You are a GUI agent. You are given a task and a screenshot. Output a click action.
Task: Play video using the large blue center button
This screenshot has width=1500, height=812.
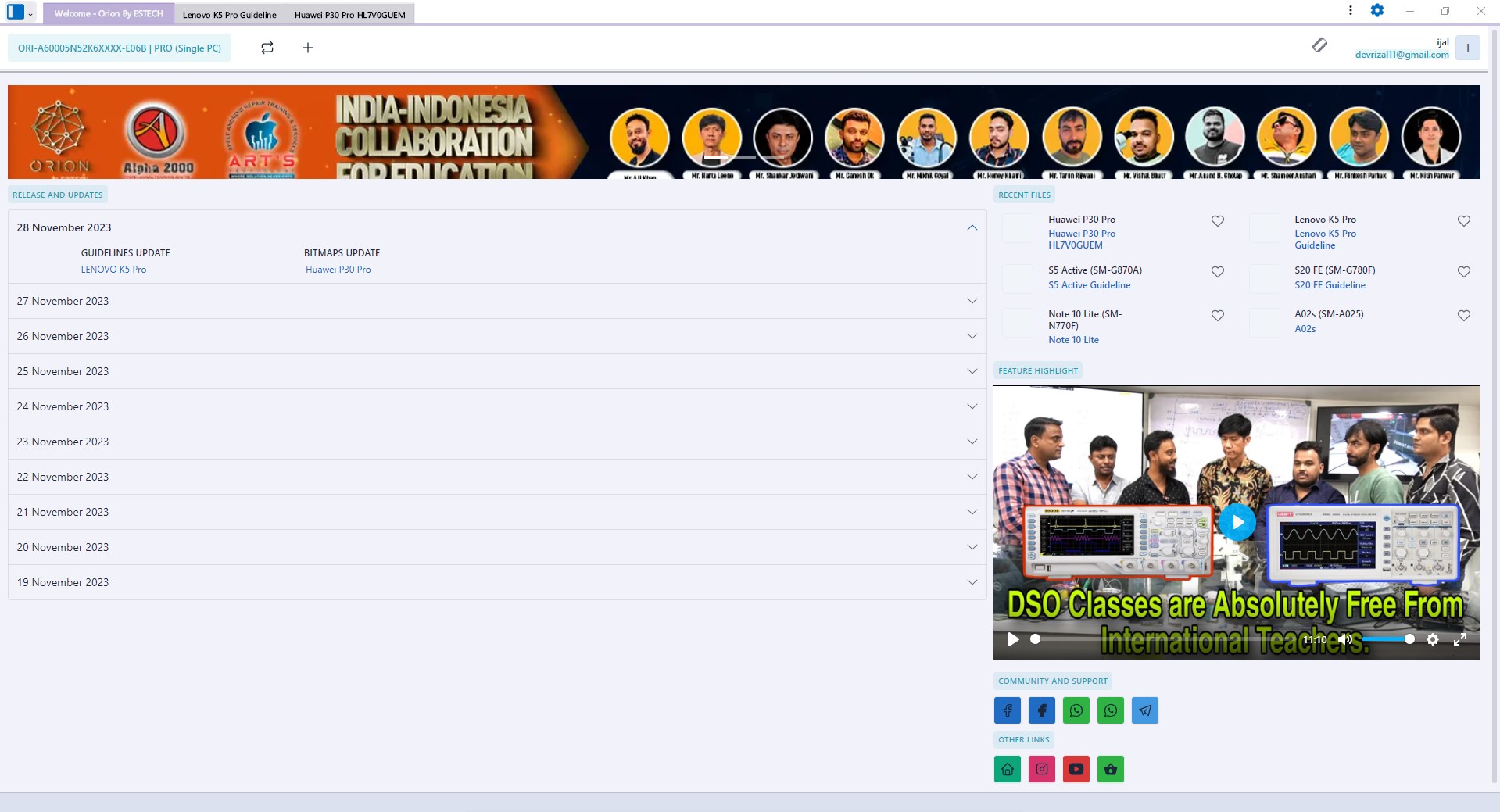[1237, 522]
